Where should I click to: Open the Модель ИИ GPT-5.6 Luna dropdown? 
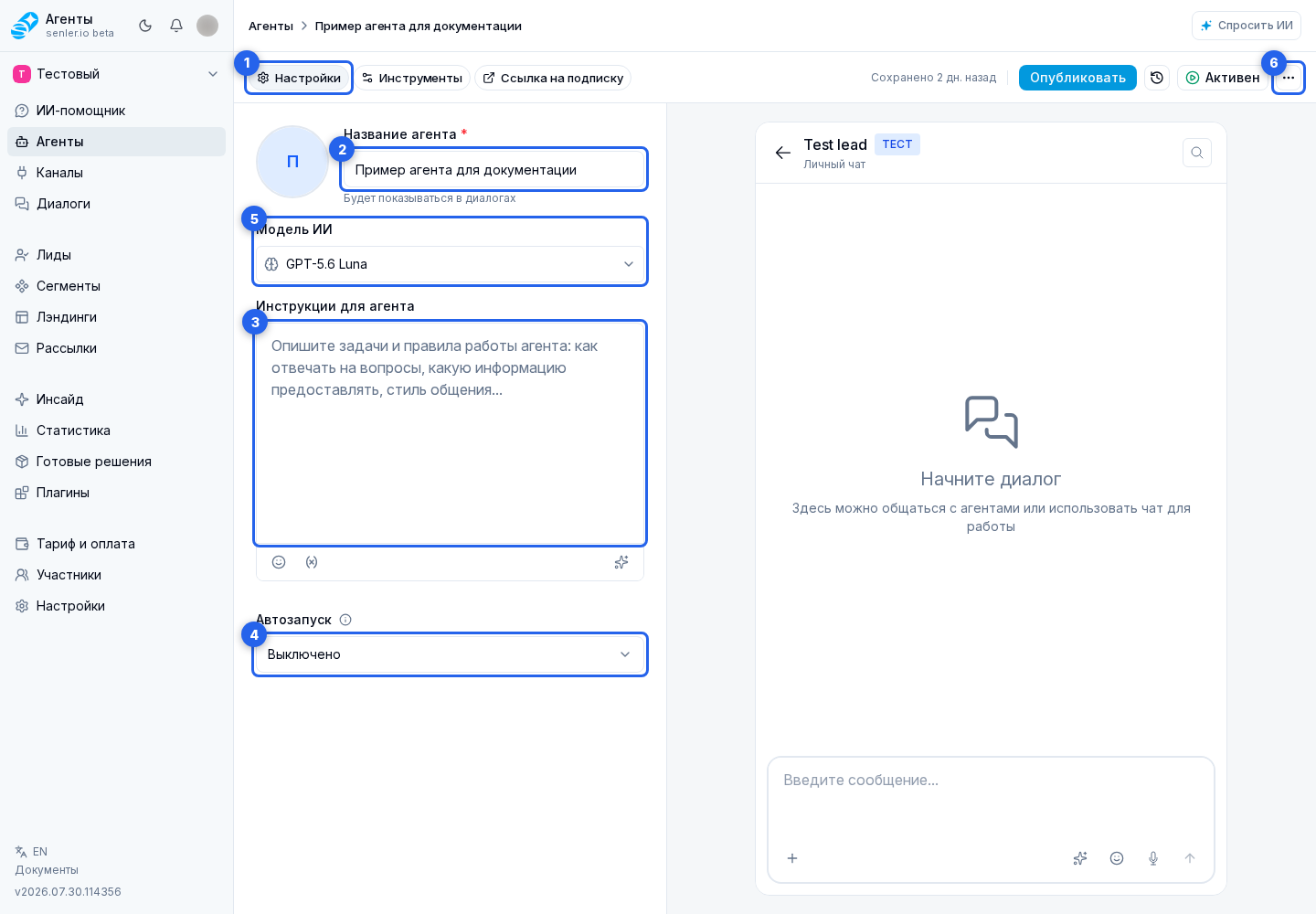click(x=450, y=264)
